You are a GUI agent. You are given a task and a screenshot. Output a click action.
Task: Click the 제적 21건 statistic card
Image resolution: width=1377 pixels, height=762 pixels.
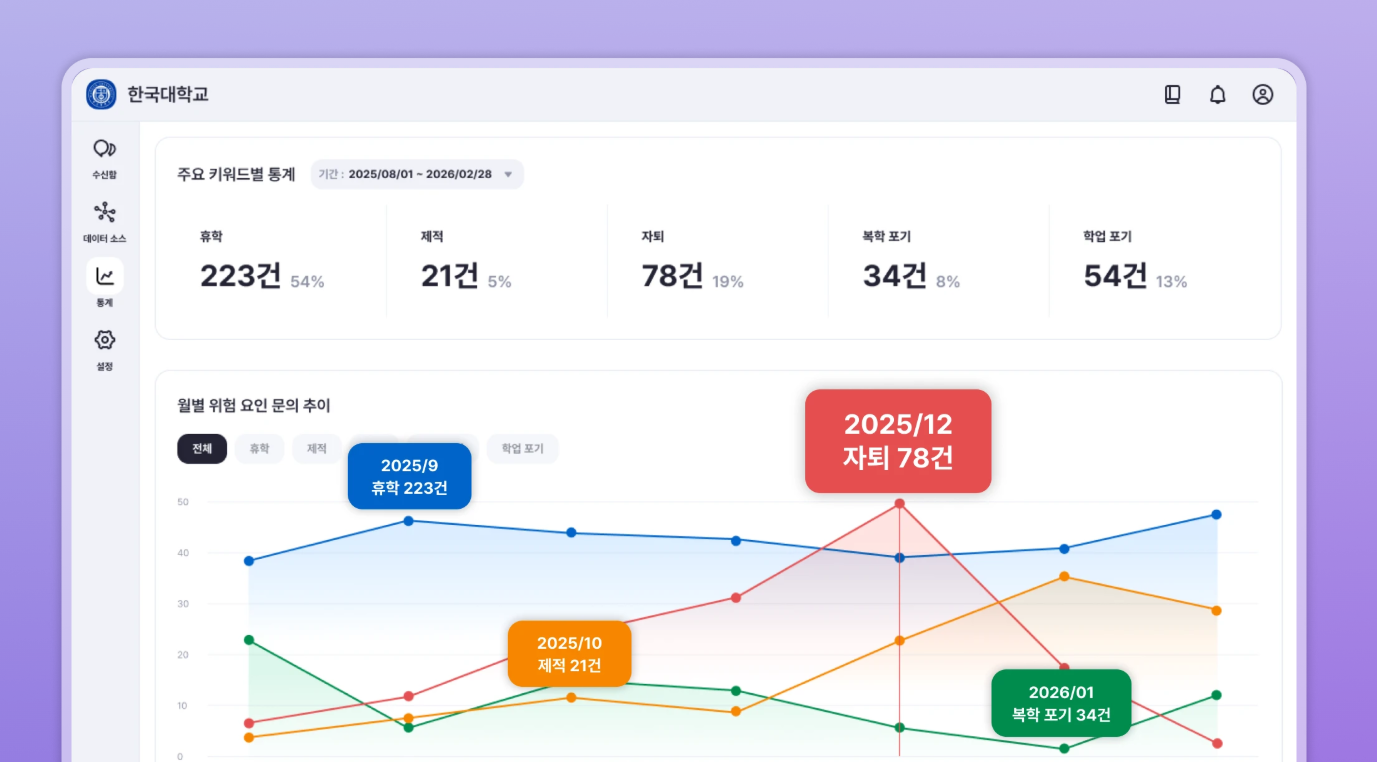pos(497,262)
